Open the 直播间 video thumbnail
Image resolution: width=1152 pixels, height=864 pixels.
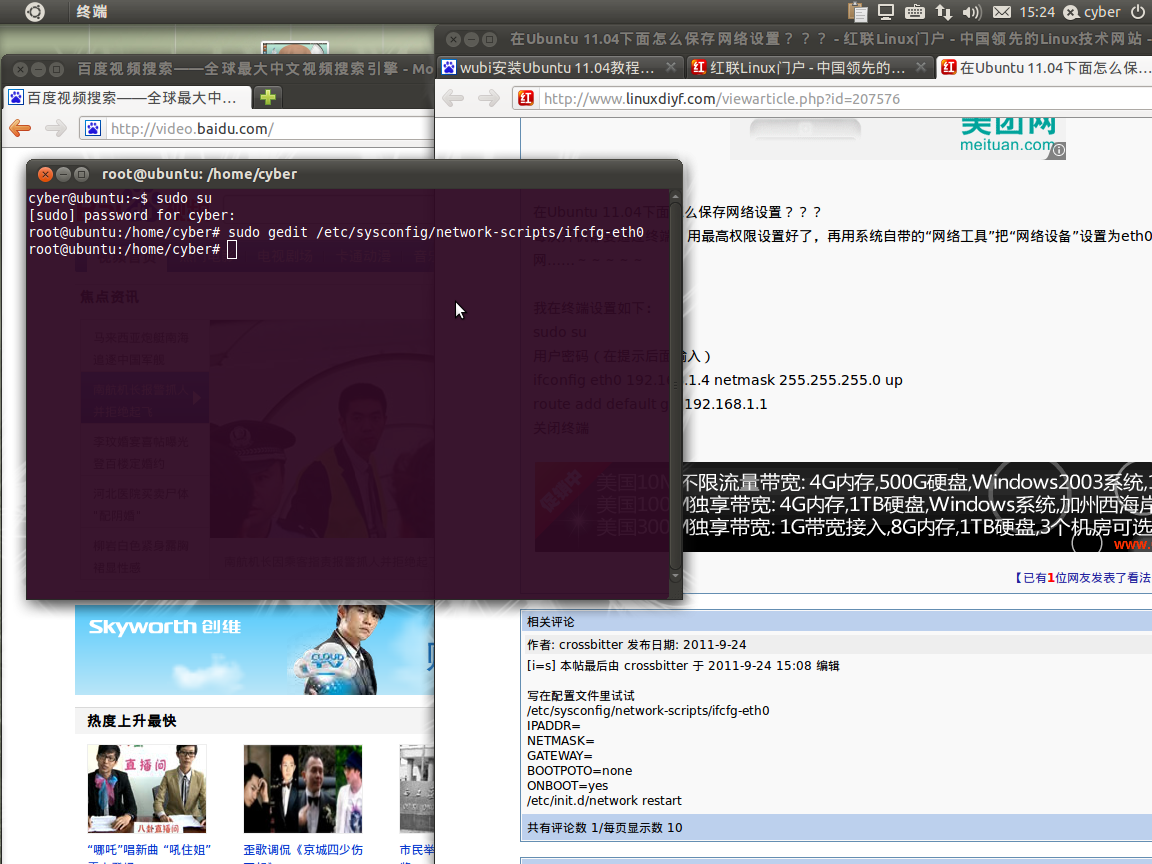[x=147, y=789]
